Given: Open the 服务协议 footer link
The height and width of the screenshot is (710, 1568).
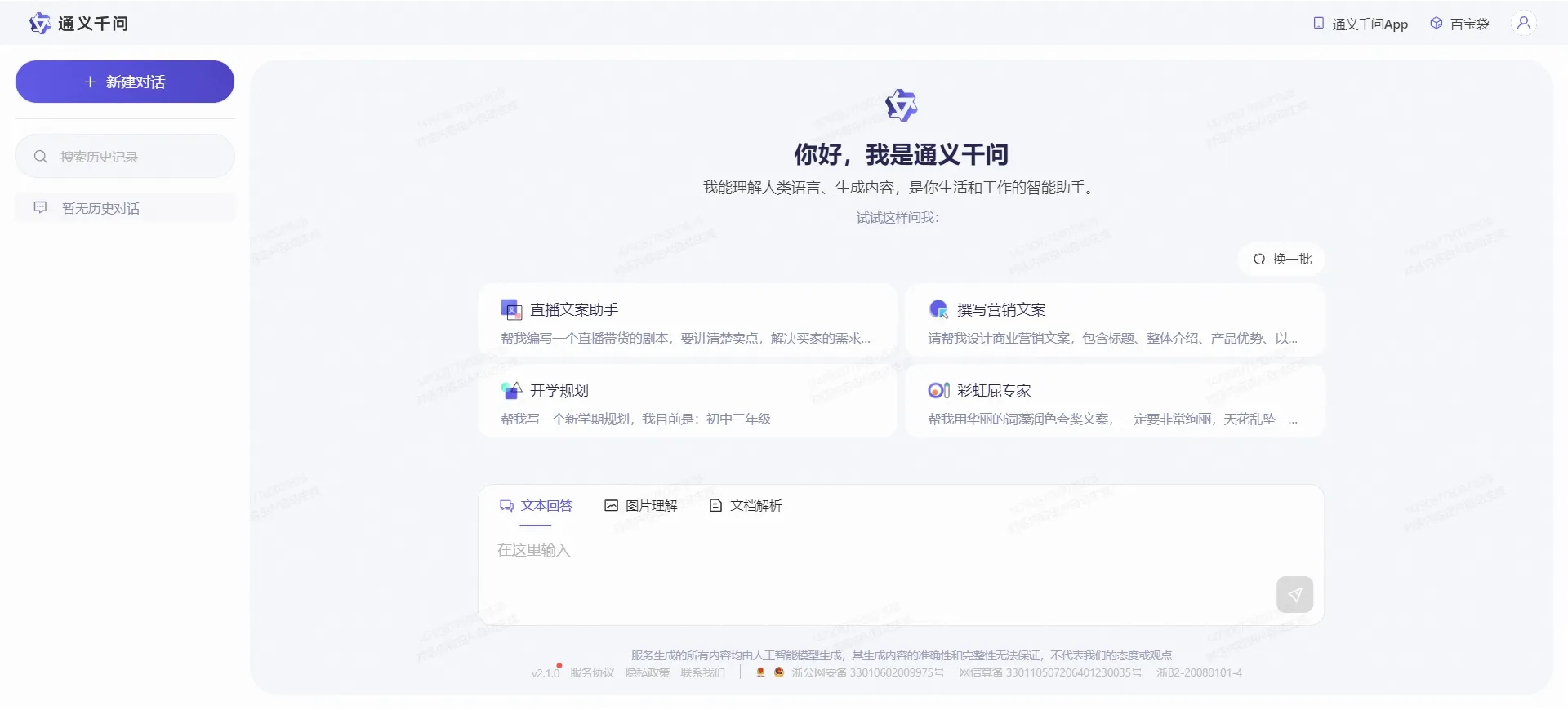Looking at the screenshot, I should pyautogui.click(x=592, y=672).
